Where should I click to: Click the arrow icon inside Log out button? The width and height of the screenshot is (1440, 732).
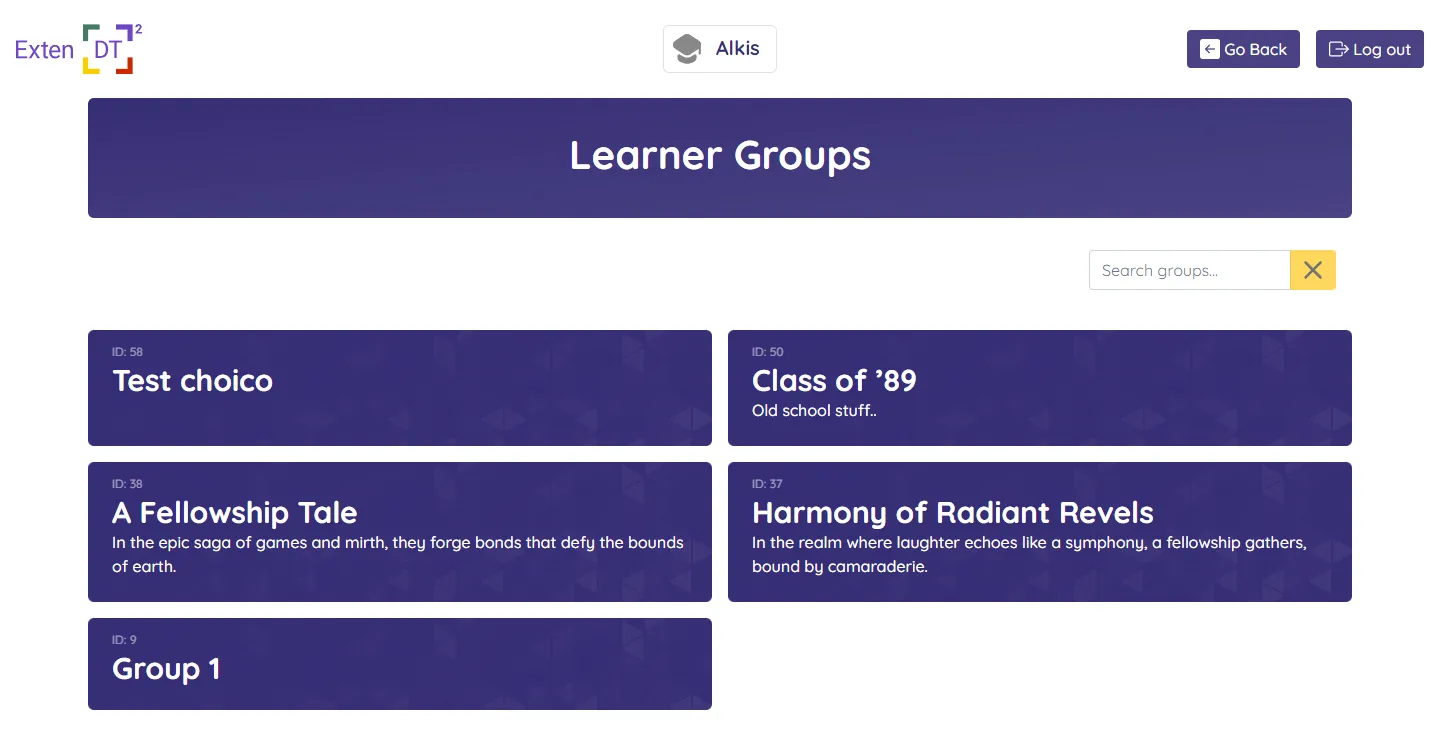coord(1338,48)
